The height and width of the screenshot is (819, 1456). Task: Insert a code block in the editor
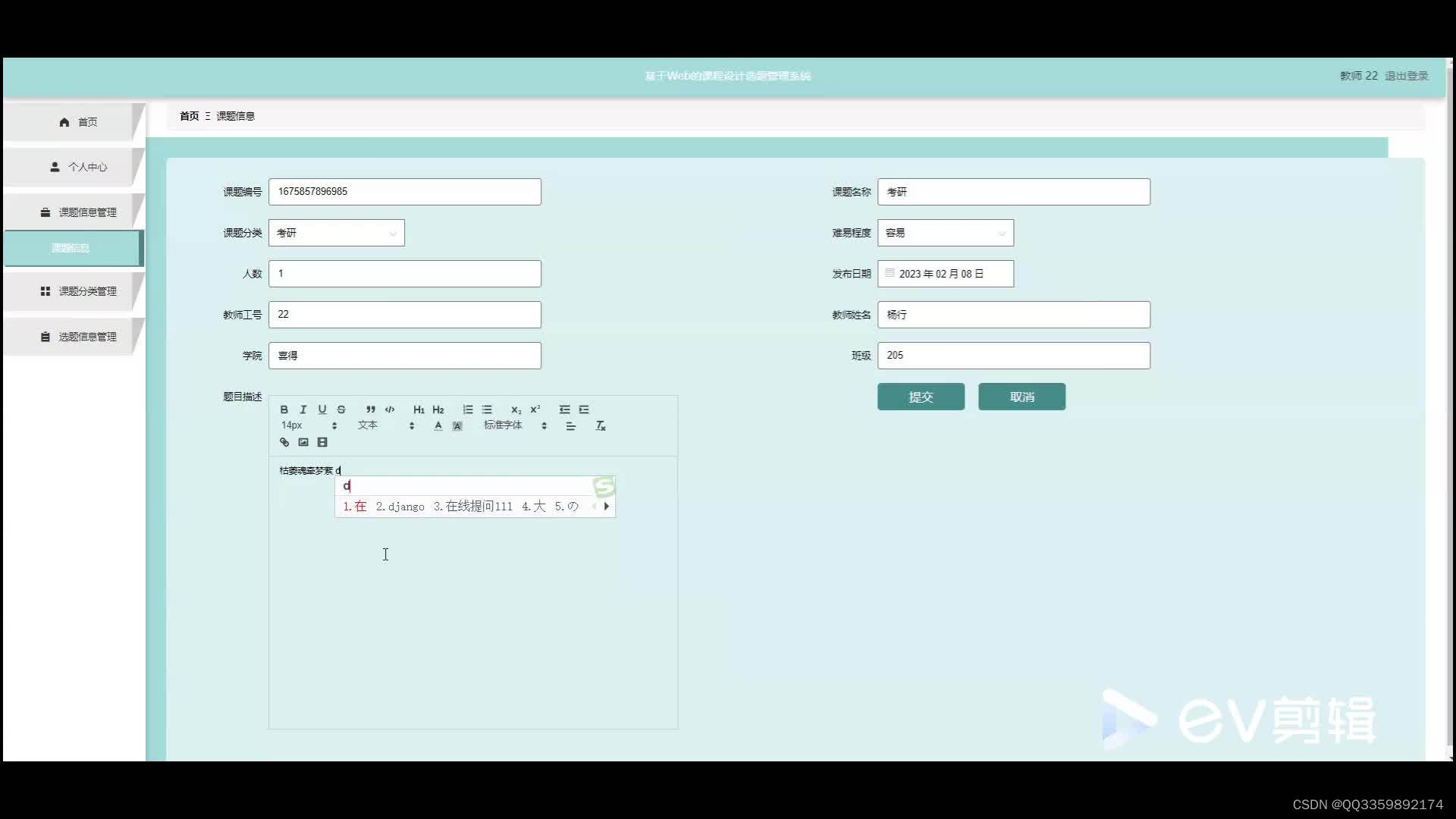(x=390, y=409)
